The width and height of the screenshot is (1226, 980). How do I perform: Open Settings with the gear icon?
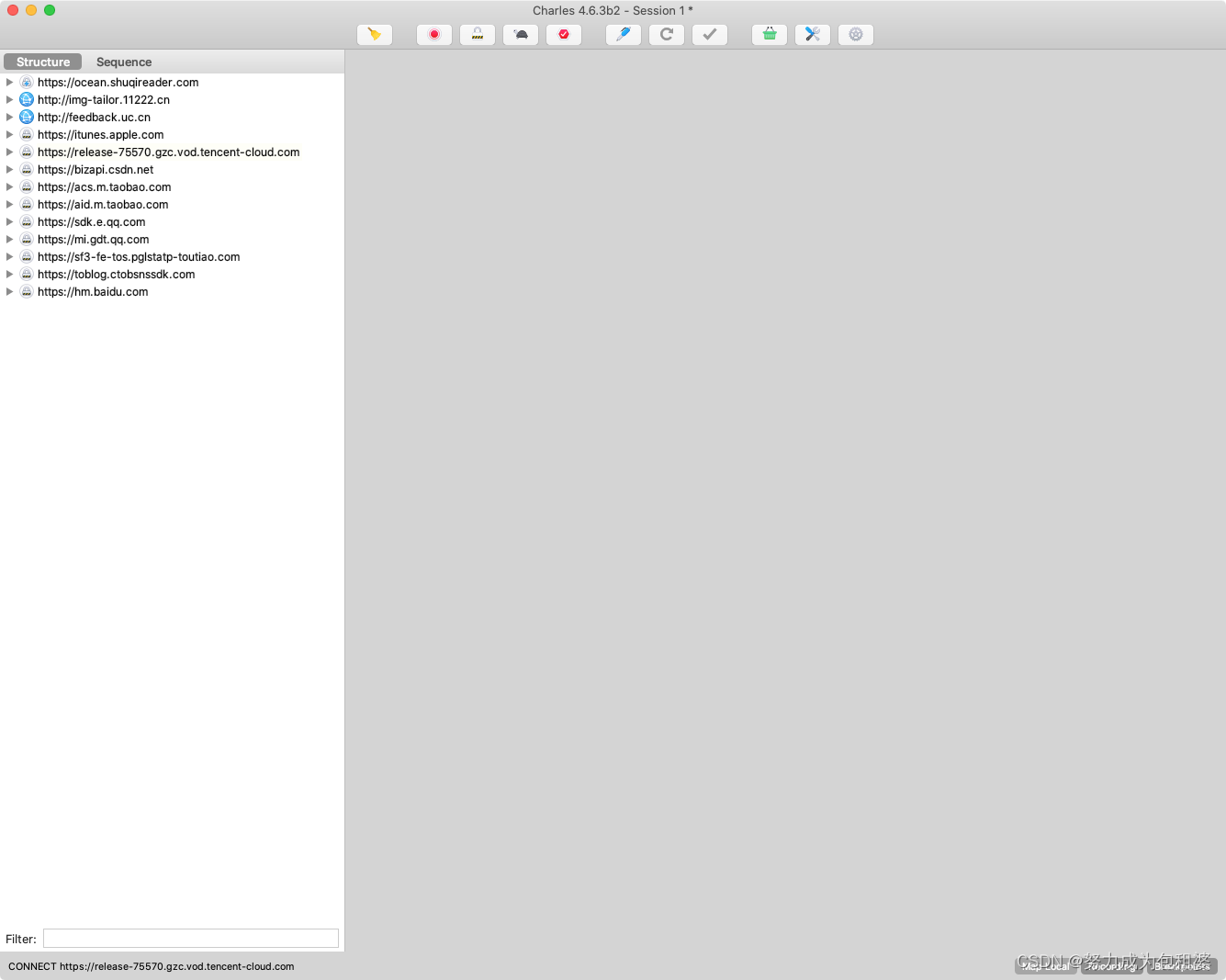point(856,35)
